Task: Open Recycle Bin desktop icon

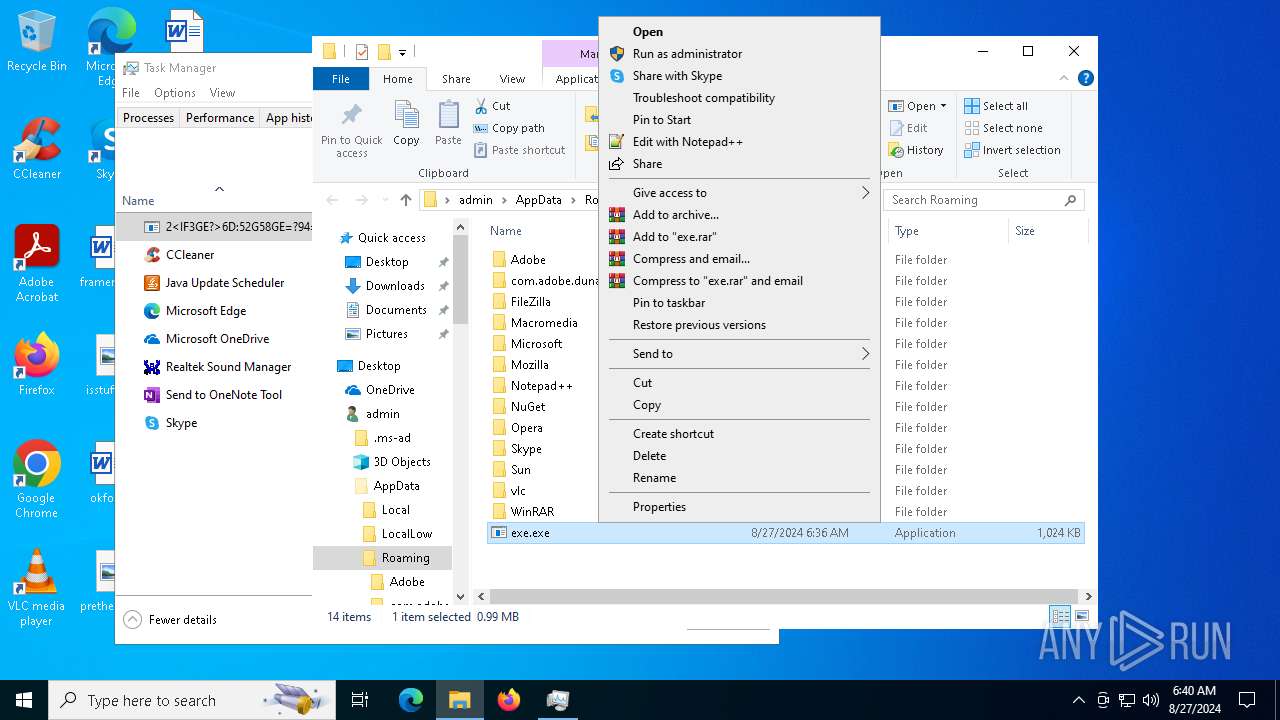Action: coord(36,42)
